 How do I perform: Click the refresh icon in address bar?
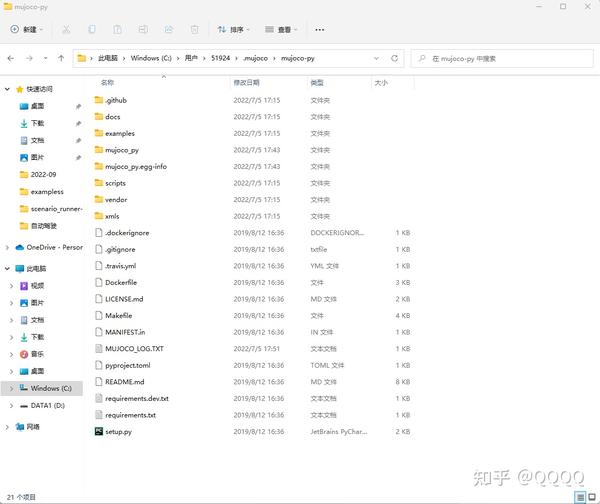395,58
